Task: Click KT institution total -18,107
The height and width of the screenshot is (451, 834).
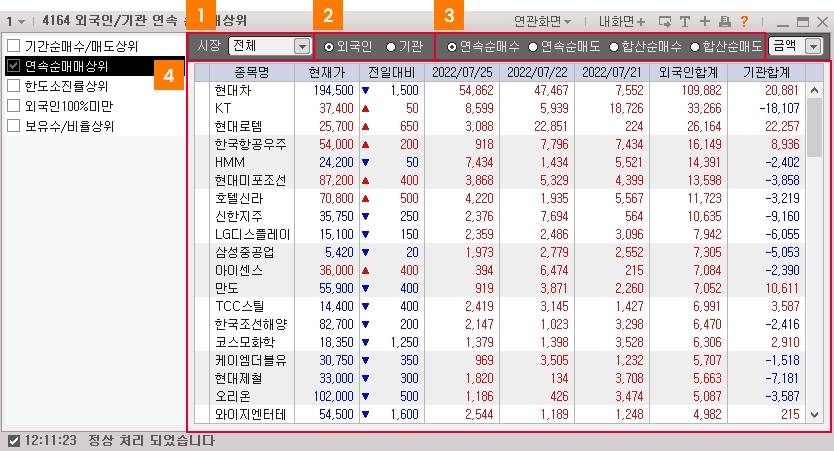Action: [779, 108]
